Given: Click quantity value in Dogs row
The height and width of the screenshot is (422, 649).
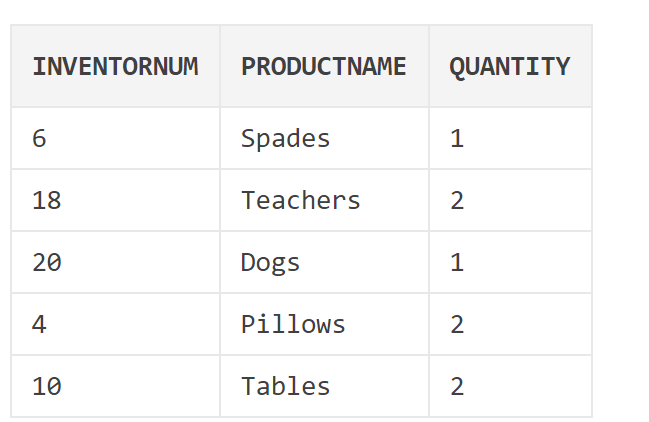Looking at the screenshot, I should tap(510, 262).
